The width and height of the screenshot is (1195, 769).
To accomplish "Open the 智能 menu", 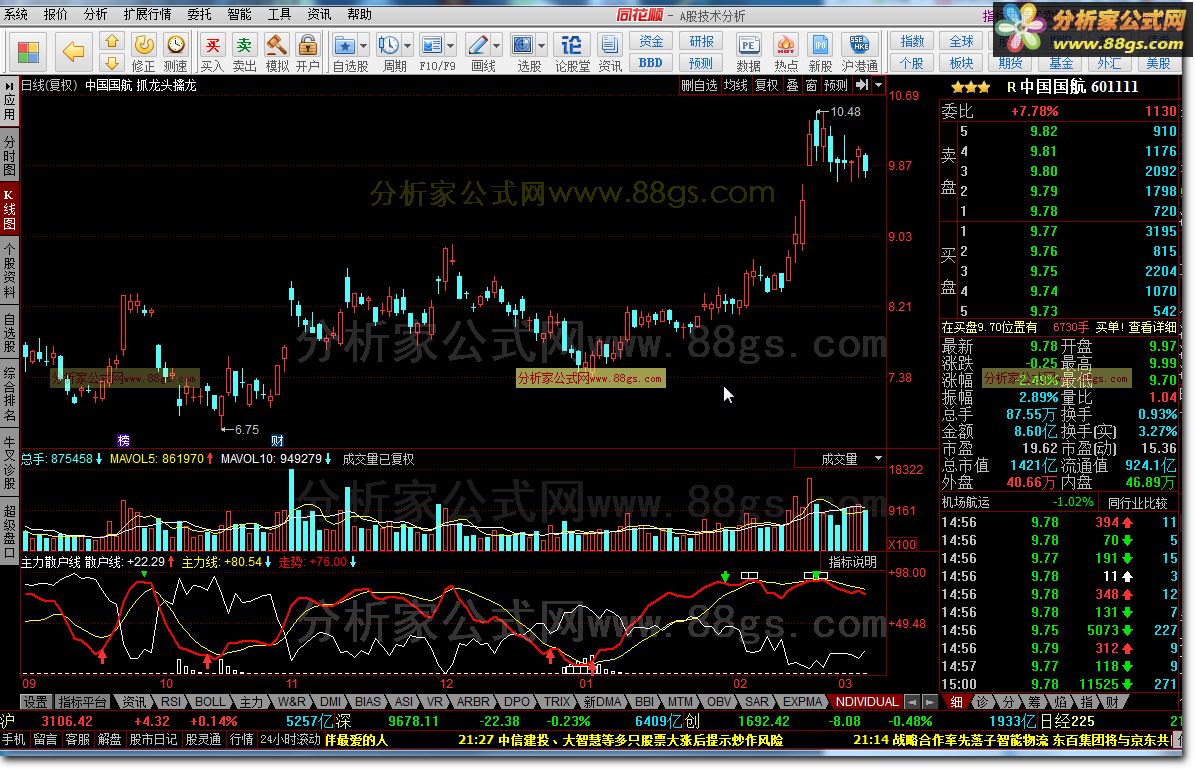I will [x=239, y=14].
